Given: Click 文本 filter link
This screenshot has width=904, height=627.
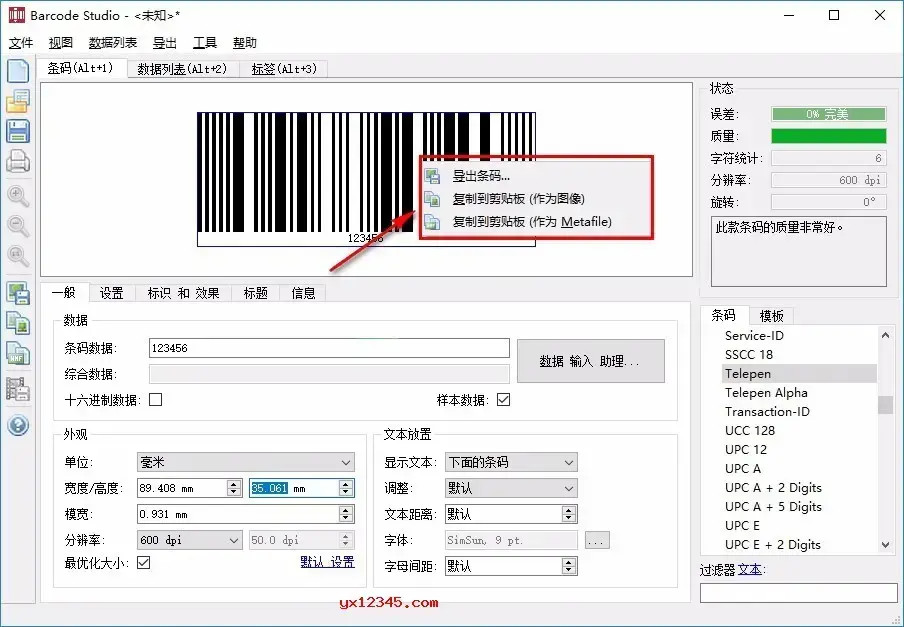Looking at the screenshot, I should 749,569.
